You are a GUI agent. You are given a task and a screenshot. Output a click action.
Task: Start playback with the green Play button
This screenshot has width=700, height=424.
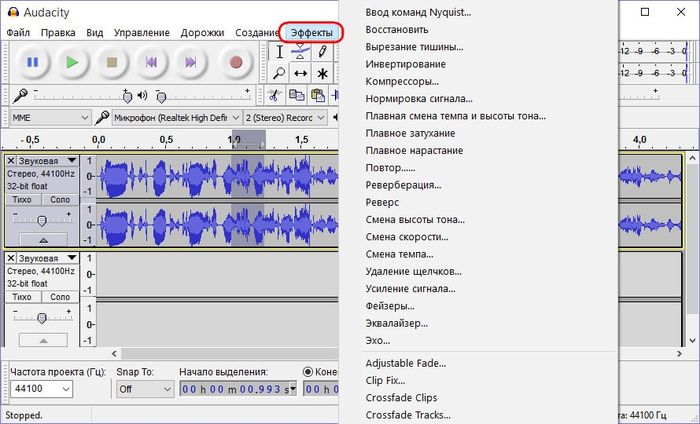click(x=71, y=62)
